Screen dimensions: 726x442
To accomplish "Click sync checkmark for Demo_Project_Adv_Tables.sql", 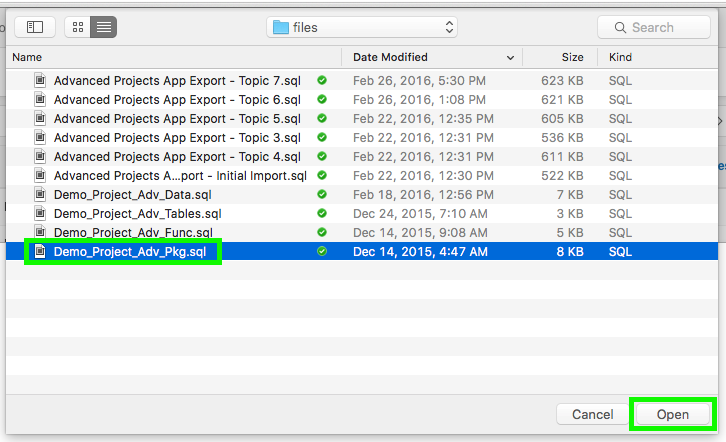I will pos(322,213).
